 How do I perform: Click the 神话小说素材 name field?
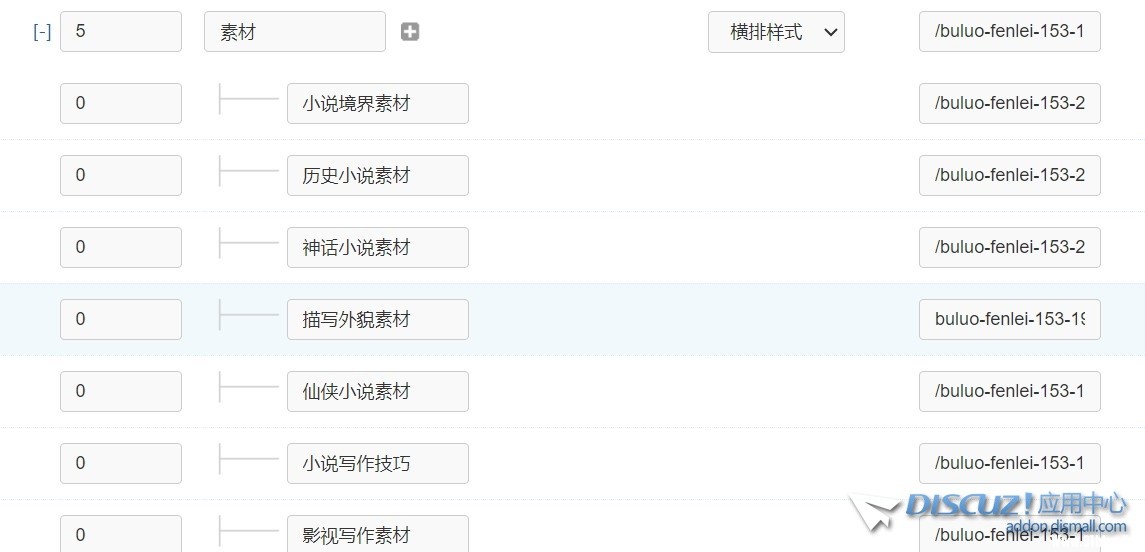click(377, 248)
